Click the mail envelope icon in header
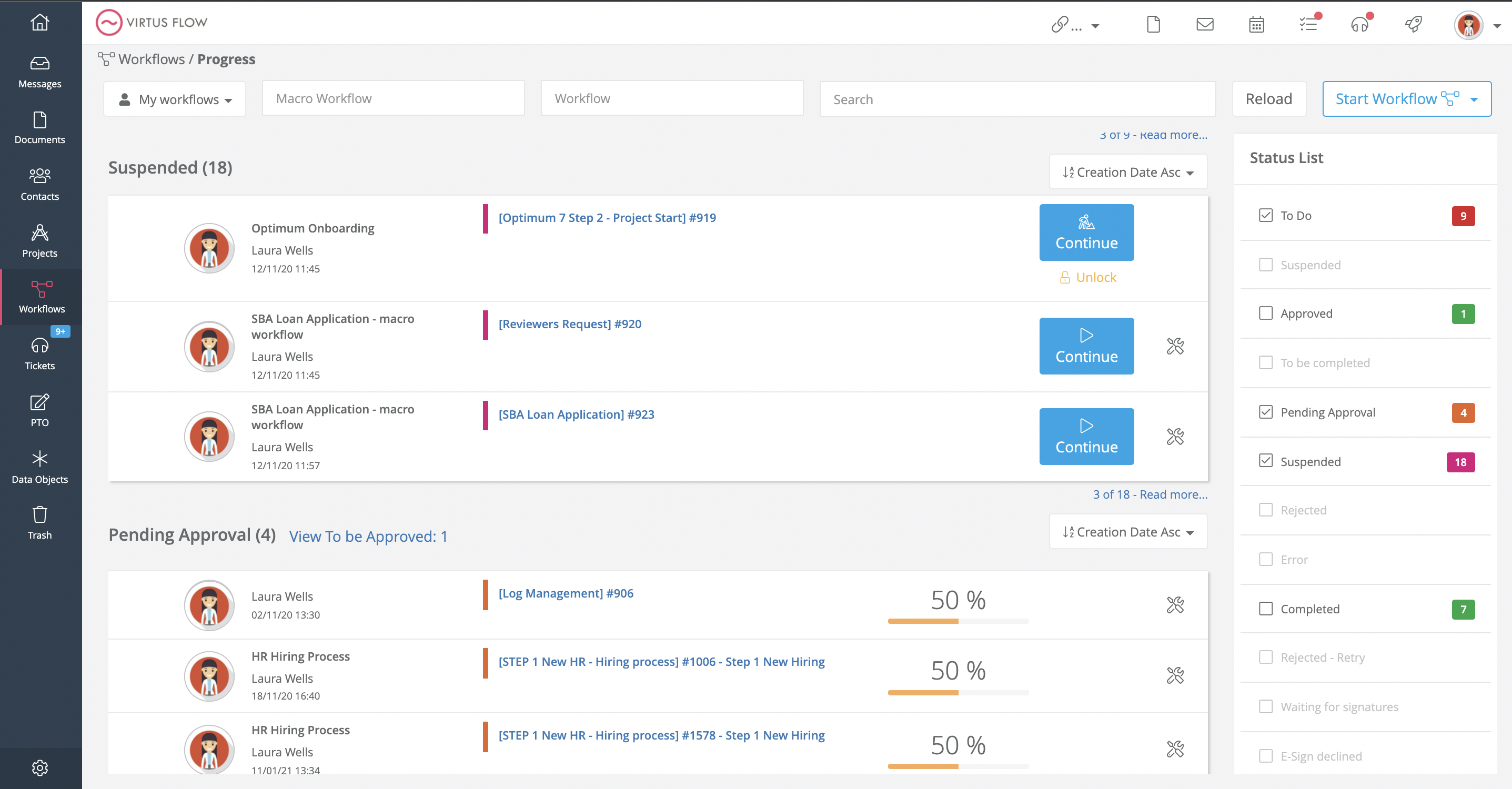The width and height of the screenshot is (1512, 789). click(1204, 25)
